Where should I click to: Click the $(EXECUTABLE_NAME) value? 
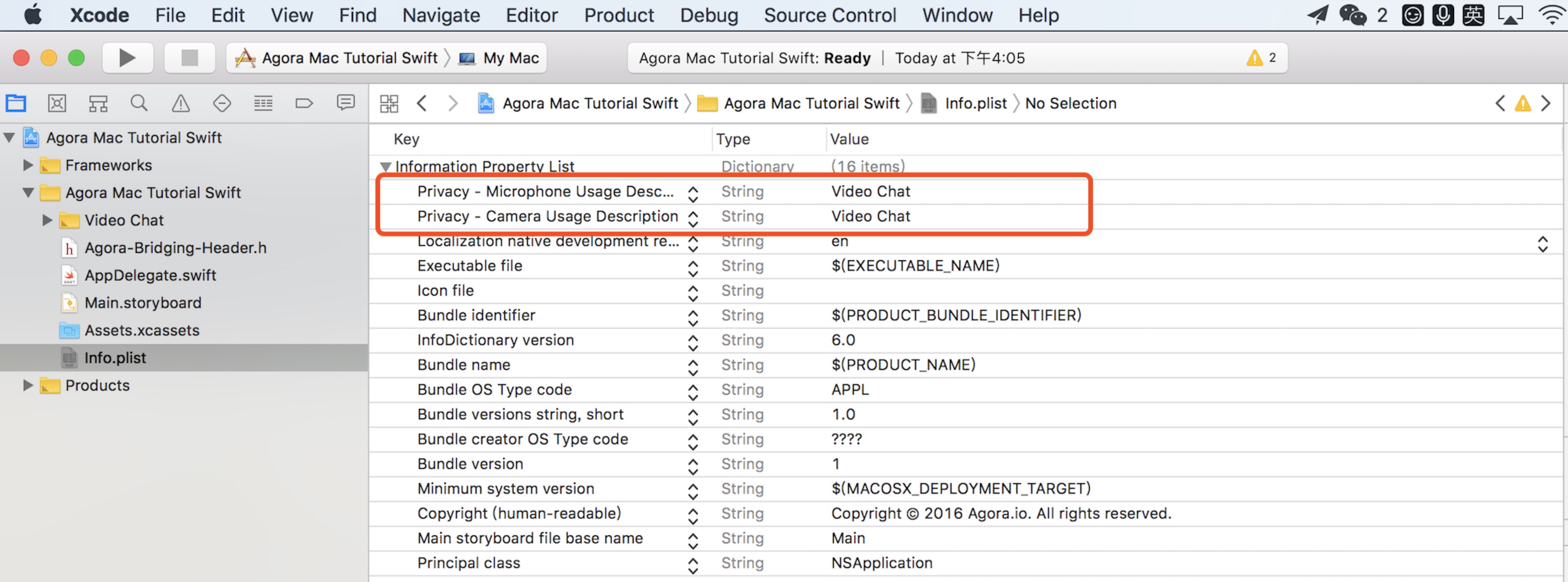pos(916,266)
